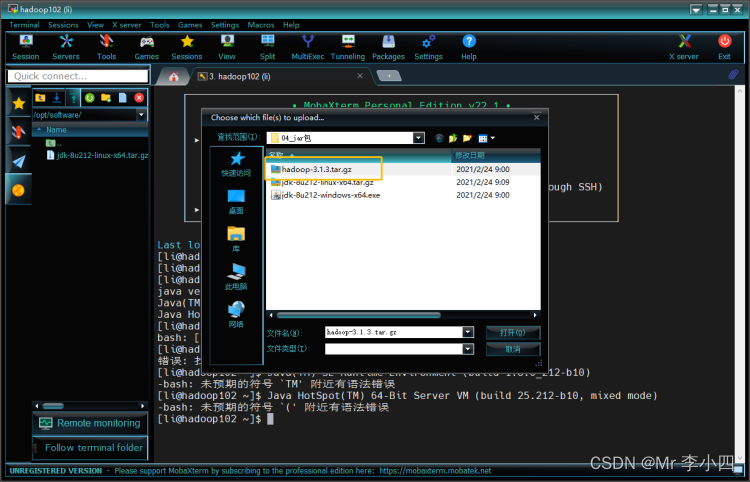Click the paperclip icon at tab bar right
The width and height of the screenshot is (750, 482).
733,75
